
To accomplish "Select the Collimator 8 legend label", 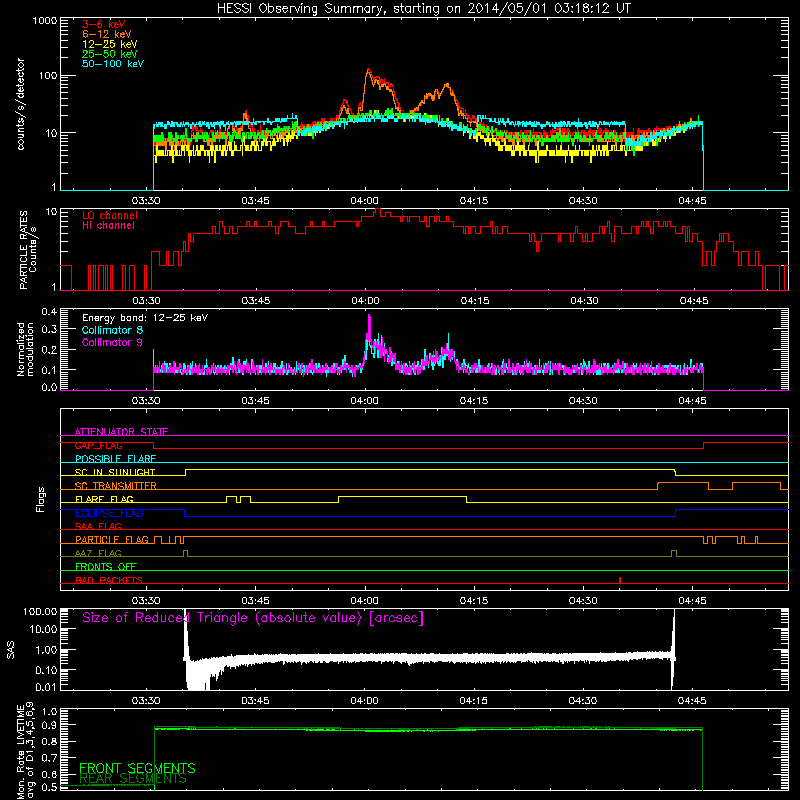I will [x=112, y=330].
